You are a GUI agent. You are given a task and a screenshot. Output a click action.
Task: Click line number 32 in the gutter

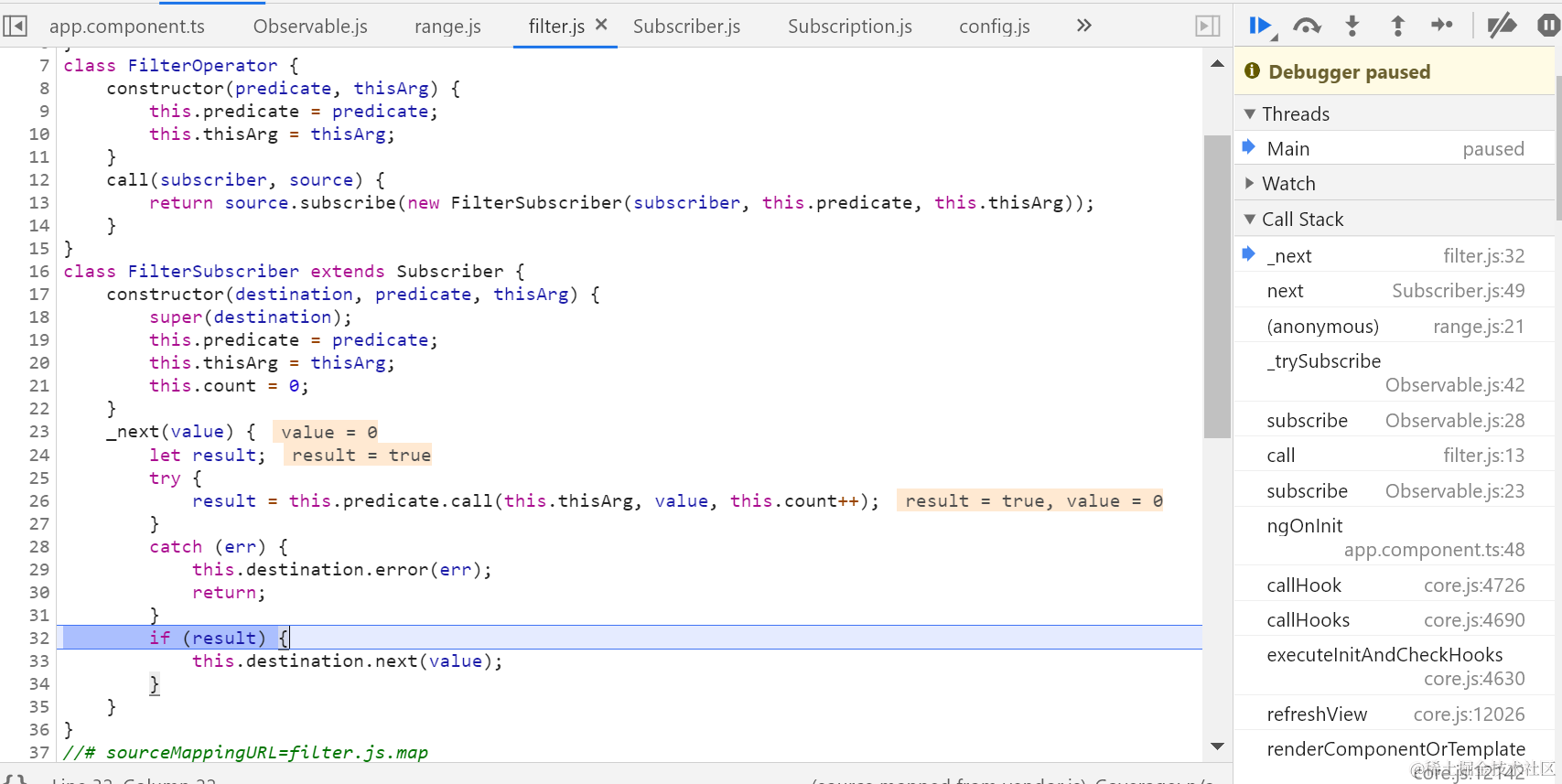38,638
